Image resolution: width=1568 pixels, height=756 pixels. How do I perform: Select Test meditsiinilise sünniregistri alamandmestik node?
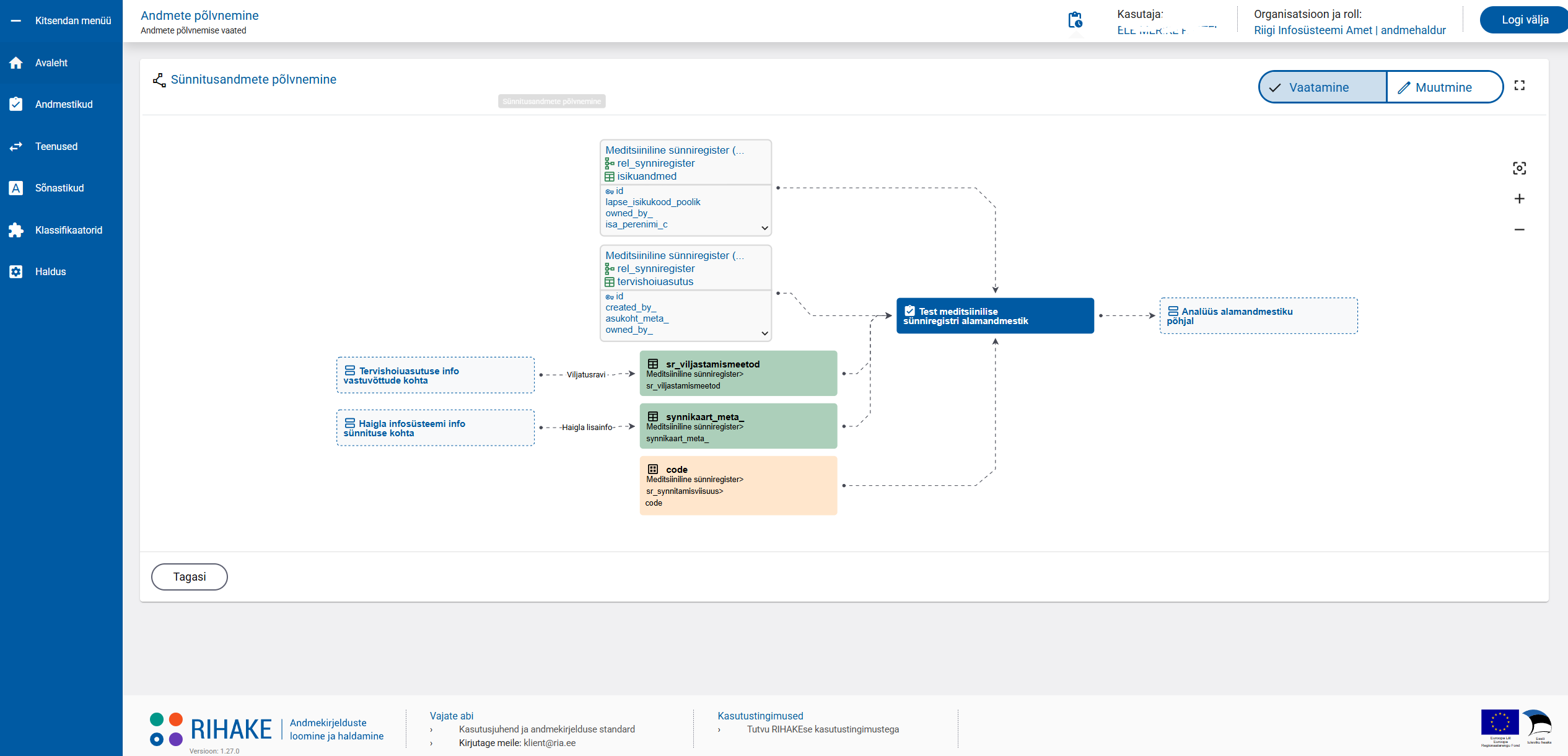coord(994,316)
